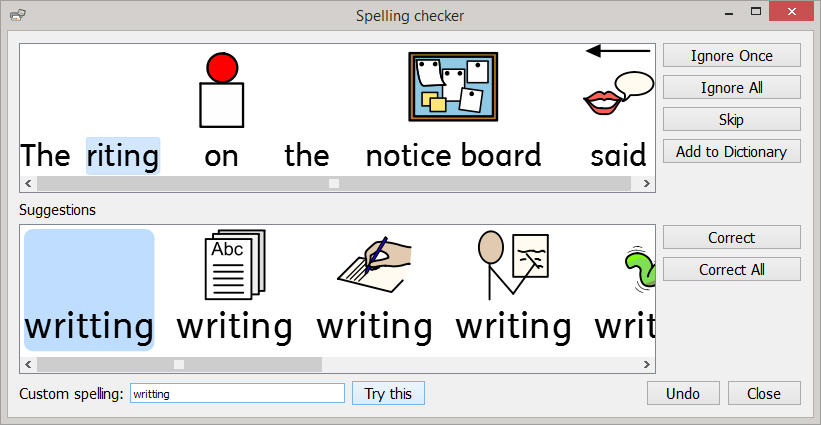This screenshot has height=425, width=821.
Task: Click the notice board symbol
Action: point(453,86)
